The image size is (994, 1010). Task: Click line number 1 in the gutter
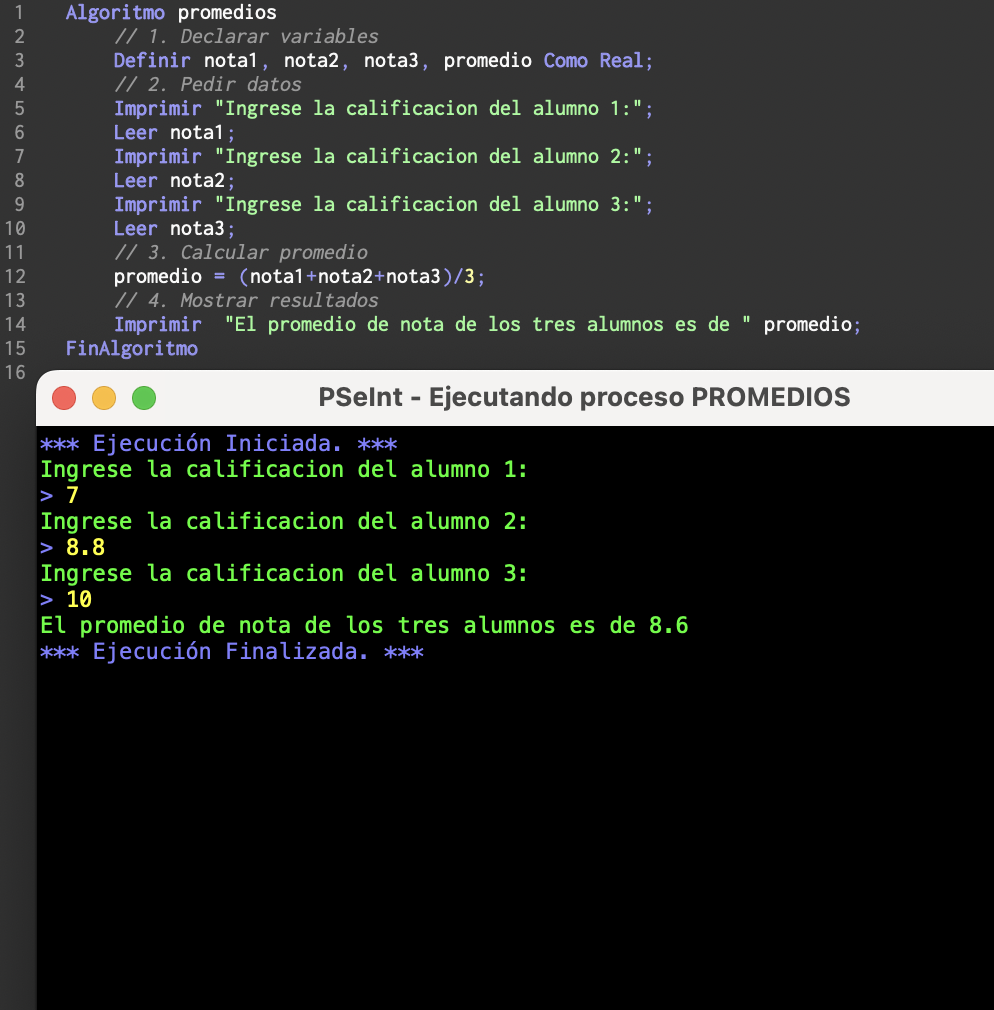19,12
